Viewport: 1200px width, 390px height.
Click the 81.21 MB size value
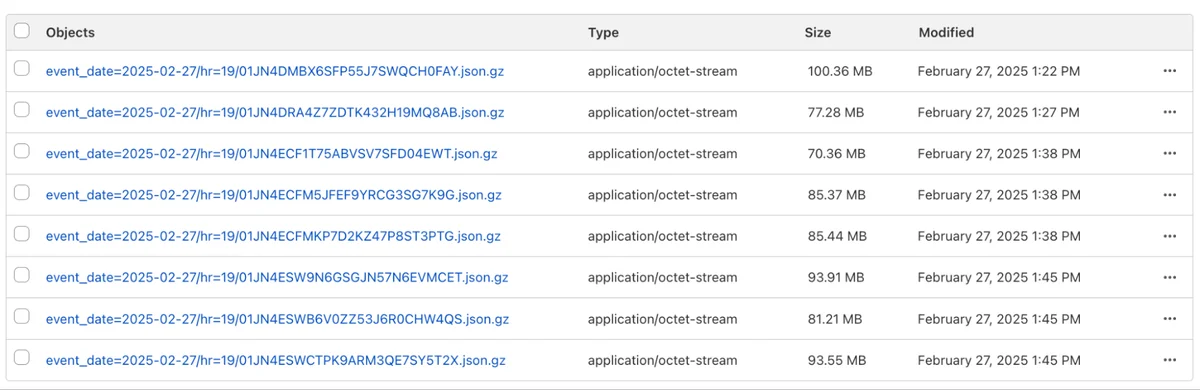(x=835, y=319)
